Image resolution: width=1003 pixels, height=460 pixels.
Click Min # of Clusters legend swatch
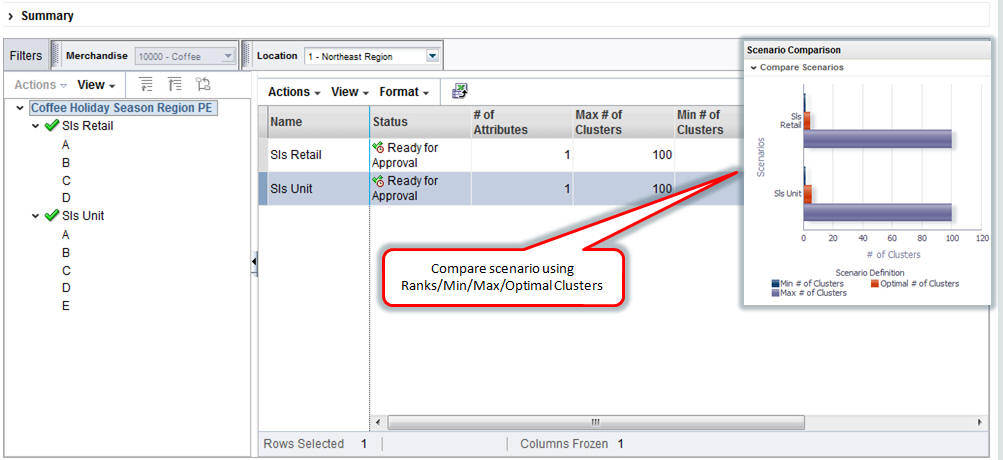775,283
